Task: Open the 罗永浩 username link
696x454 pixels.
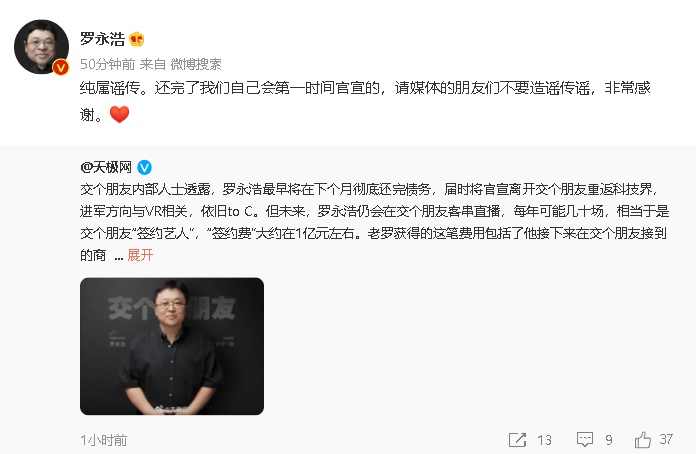Action: point(103,39)
